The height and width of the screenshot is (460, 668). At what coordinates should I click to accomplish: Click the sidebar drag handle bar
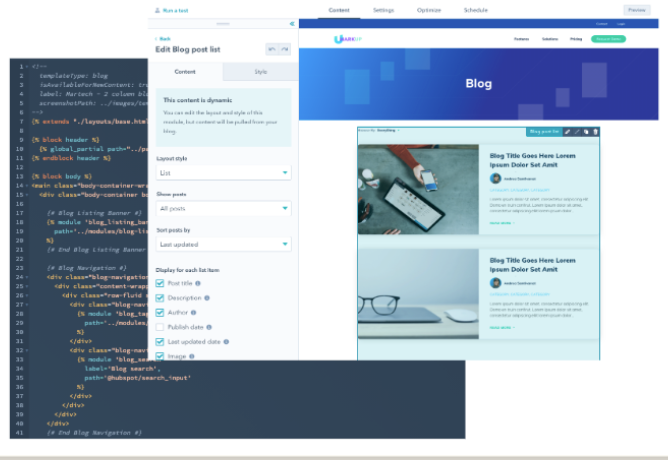click(223, 24)
